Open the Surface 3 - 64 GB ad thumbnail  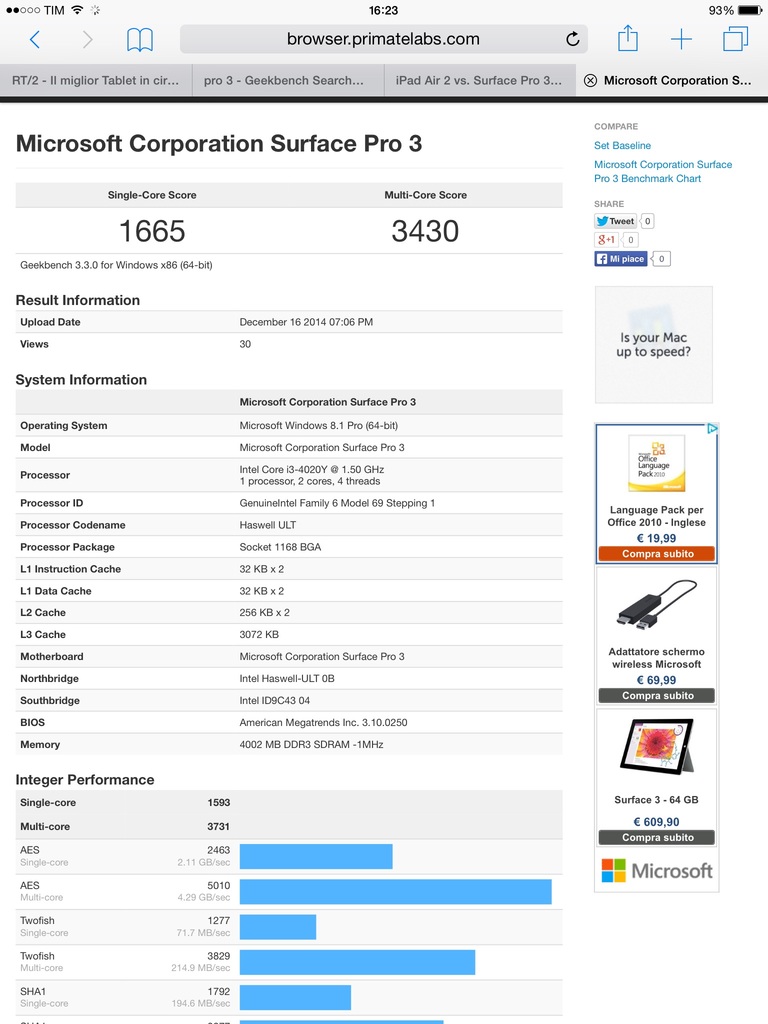pyautogui.click(x=656, y=746)
